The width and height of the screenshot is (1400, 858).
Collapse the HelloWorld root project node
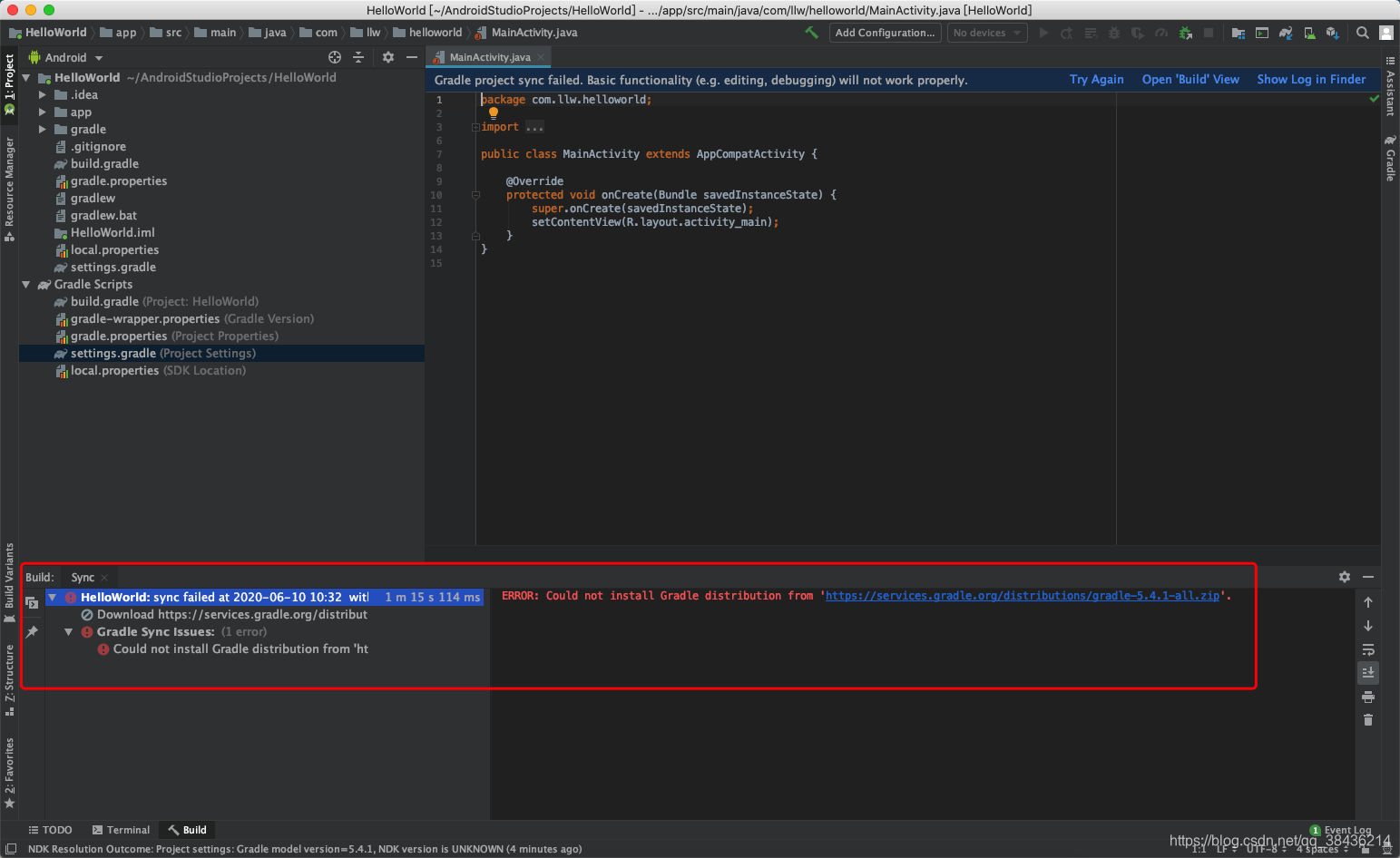26,78
